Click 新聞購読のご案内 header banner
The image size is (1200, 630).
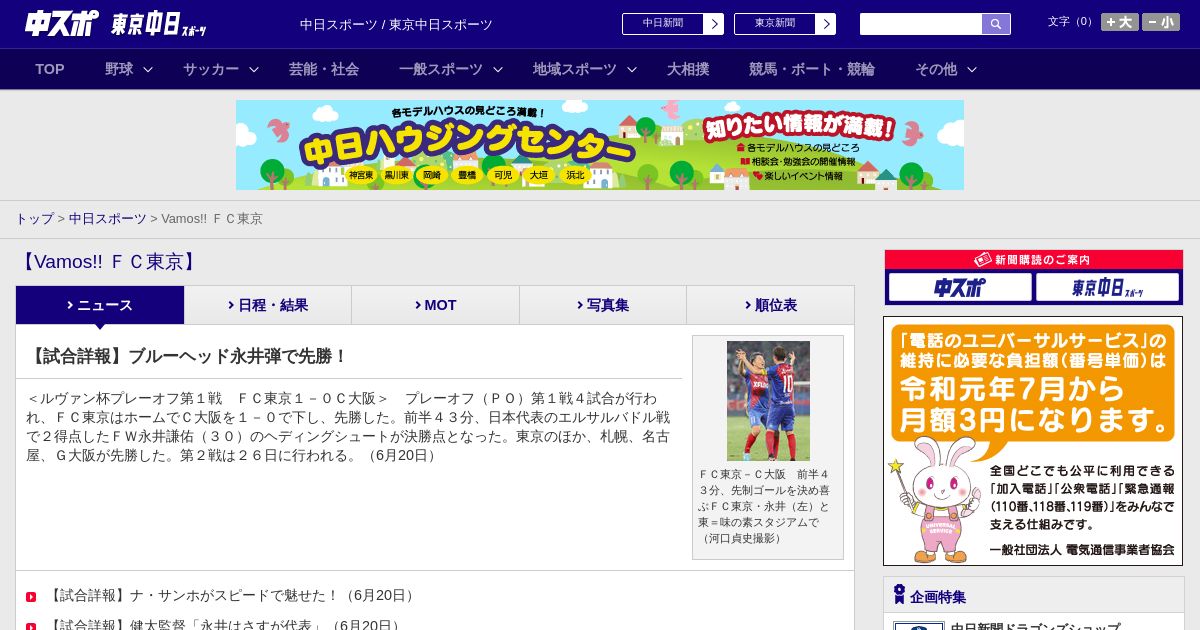pyautogui.click(x=1033, y=259)
